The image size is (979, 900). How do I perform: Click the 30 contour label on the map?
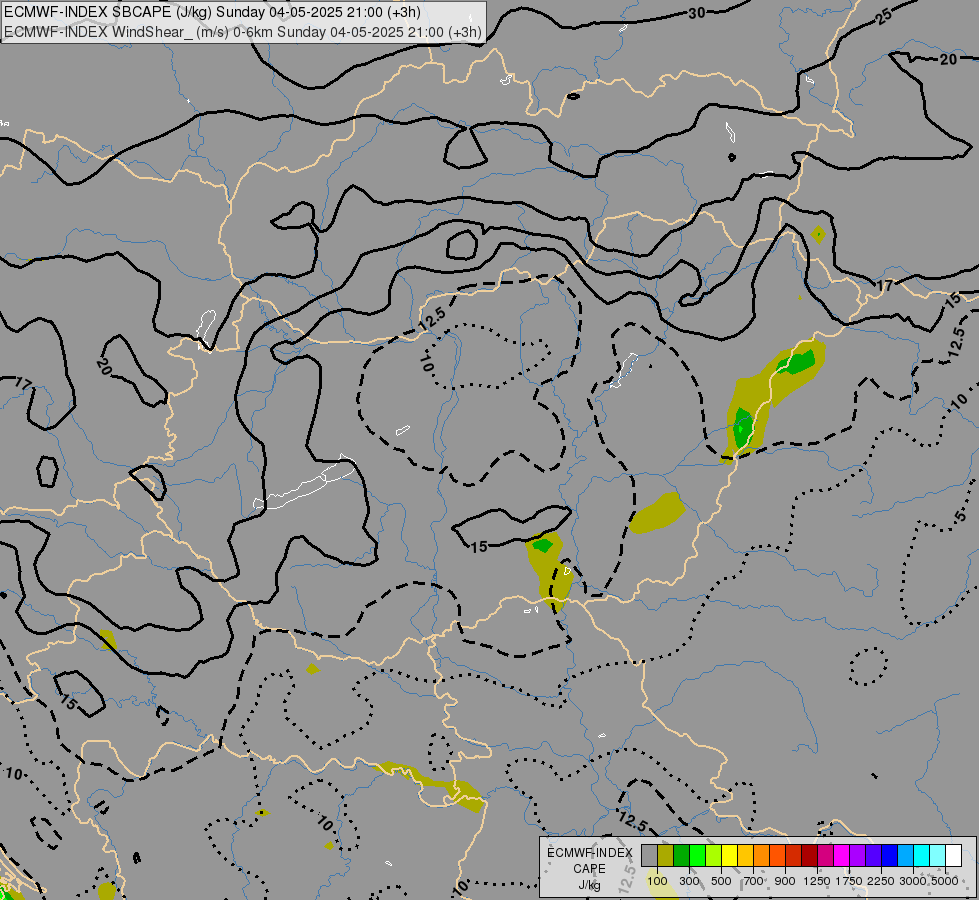[697, 12]
